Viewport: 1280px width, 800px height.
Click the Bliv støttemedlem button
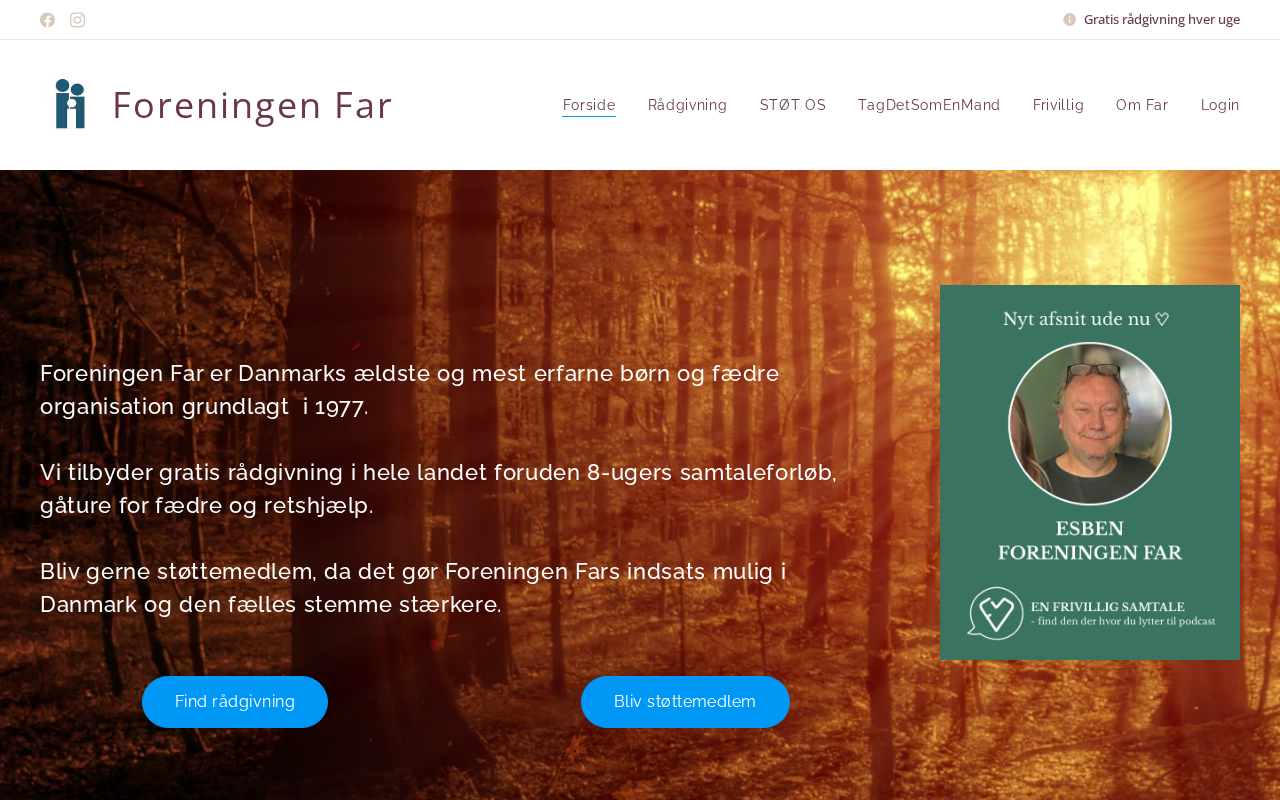point(685,702)
